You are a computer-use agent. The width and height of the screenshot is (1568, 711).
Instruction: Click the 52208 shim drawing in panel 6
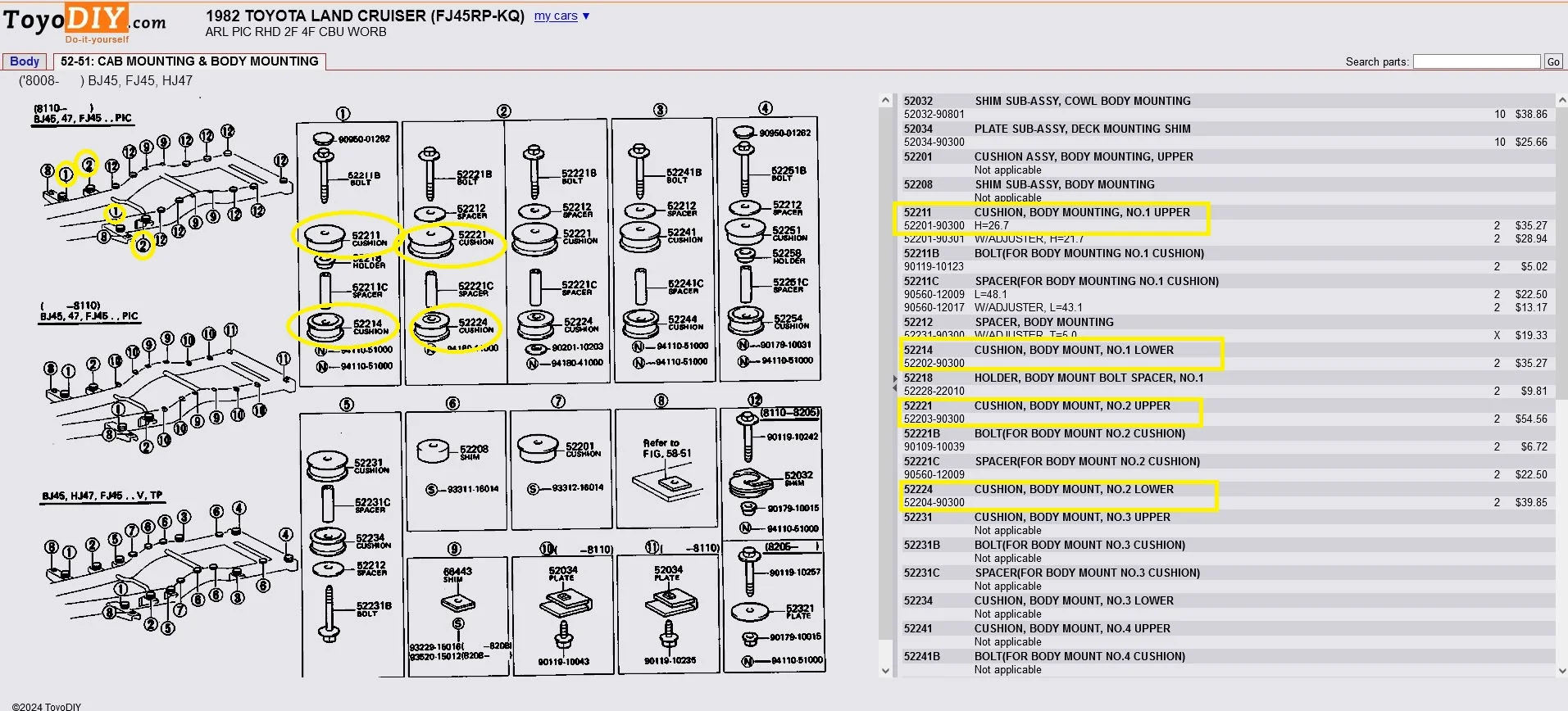coord(434,451)
